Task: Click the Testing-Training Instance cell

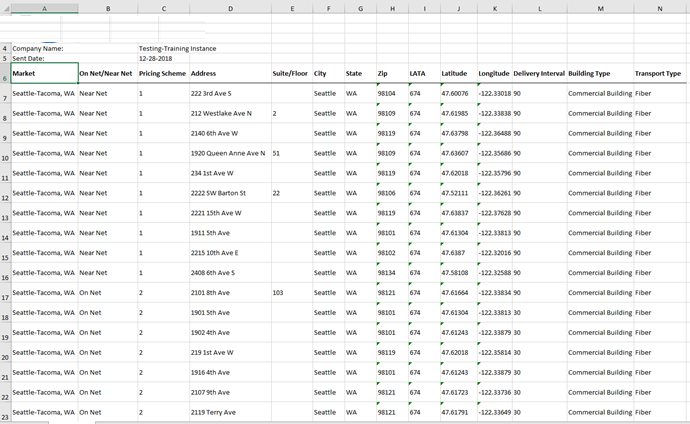Action: (178, 48)
